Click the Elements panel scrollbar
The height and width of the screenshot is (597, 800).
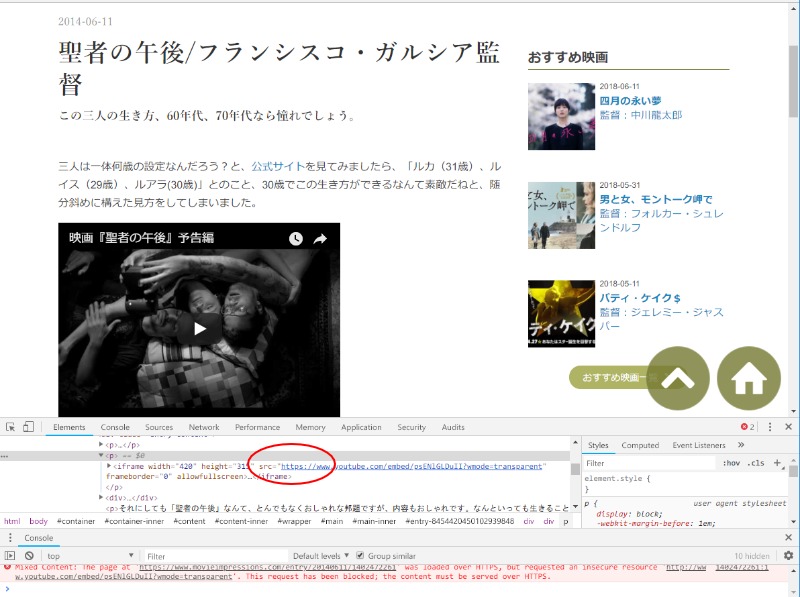click(x=575, y=469)
